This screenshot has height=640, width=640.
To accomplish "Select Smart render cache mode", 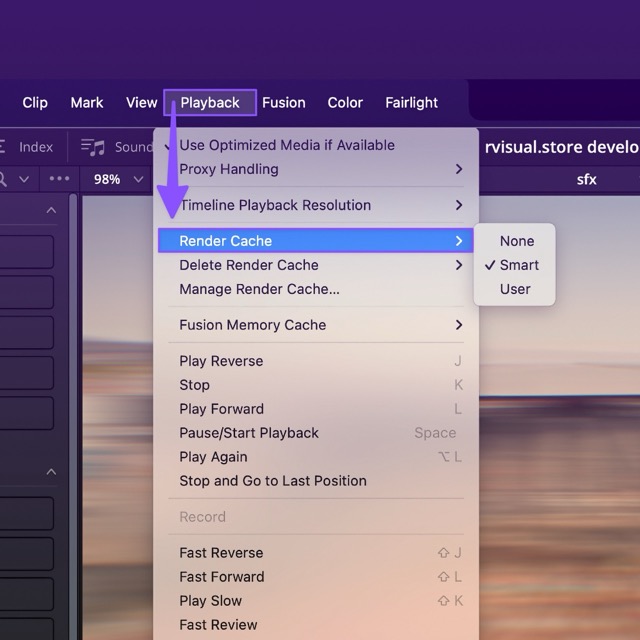I will (518, 265).
